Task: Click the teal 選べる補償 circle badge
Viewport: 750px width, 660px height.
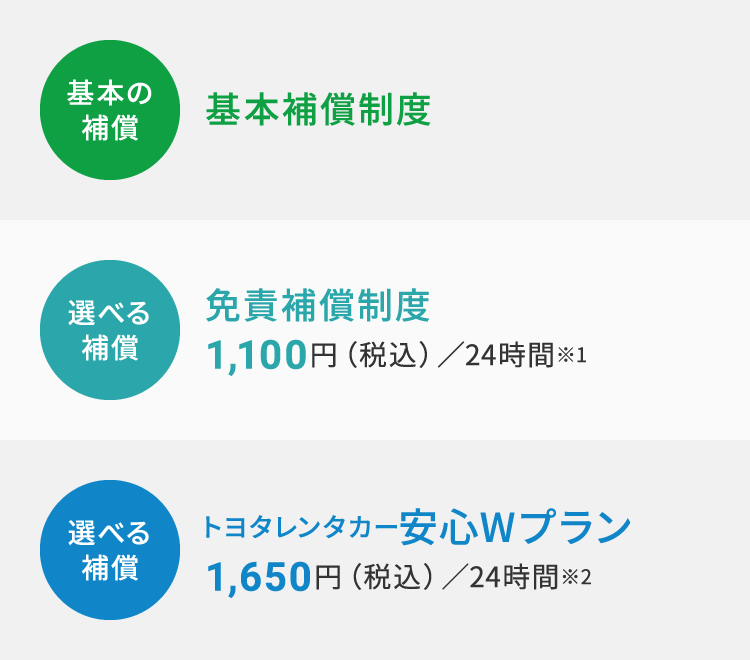Action: point(110,330)
